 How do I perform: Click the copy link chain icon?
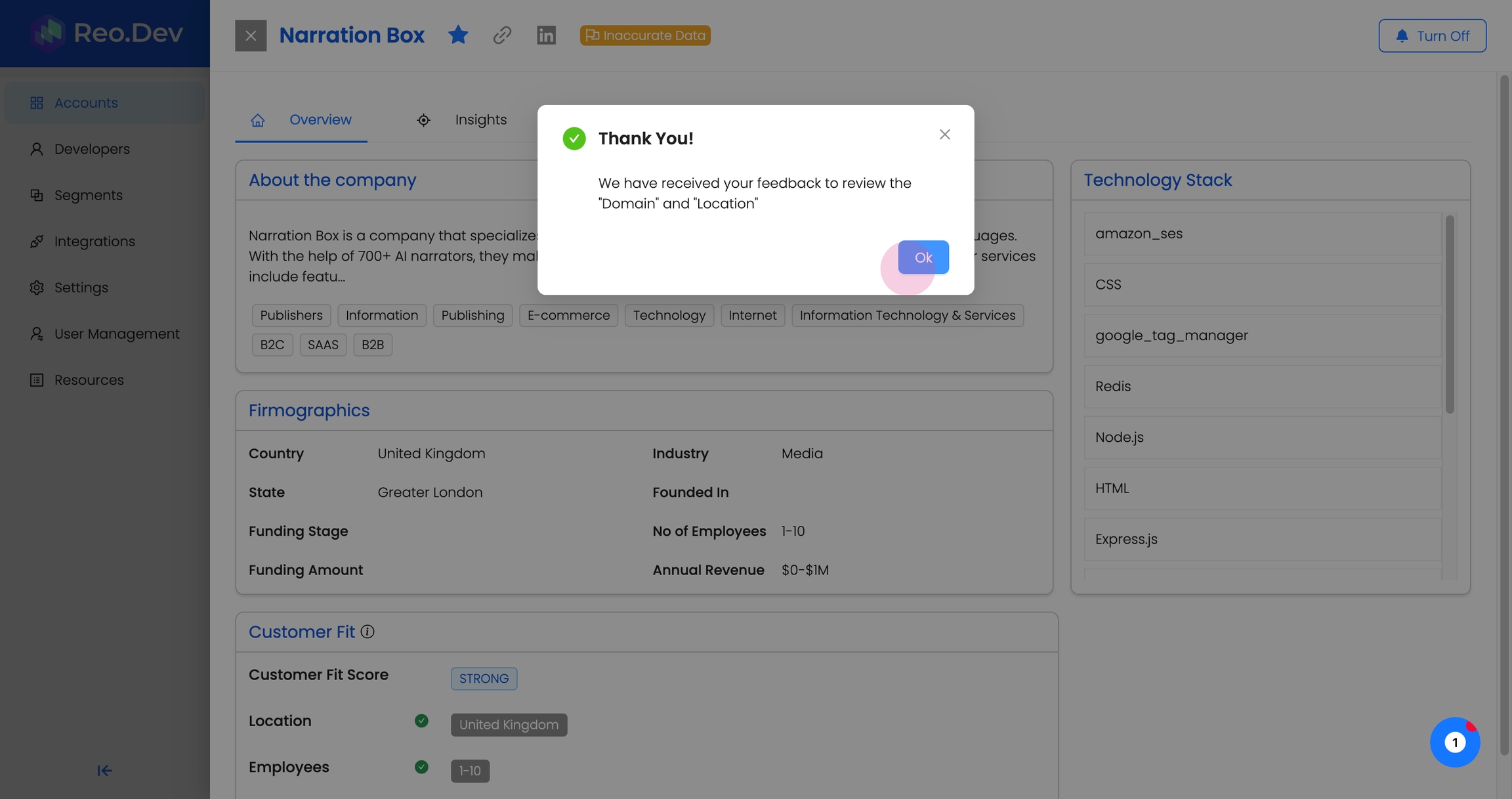pos(502,35)
